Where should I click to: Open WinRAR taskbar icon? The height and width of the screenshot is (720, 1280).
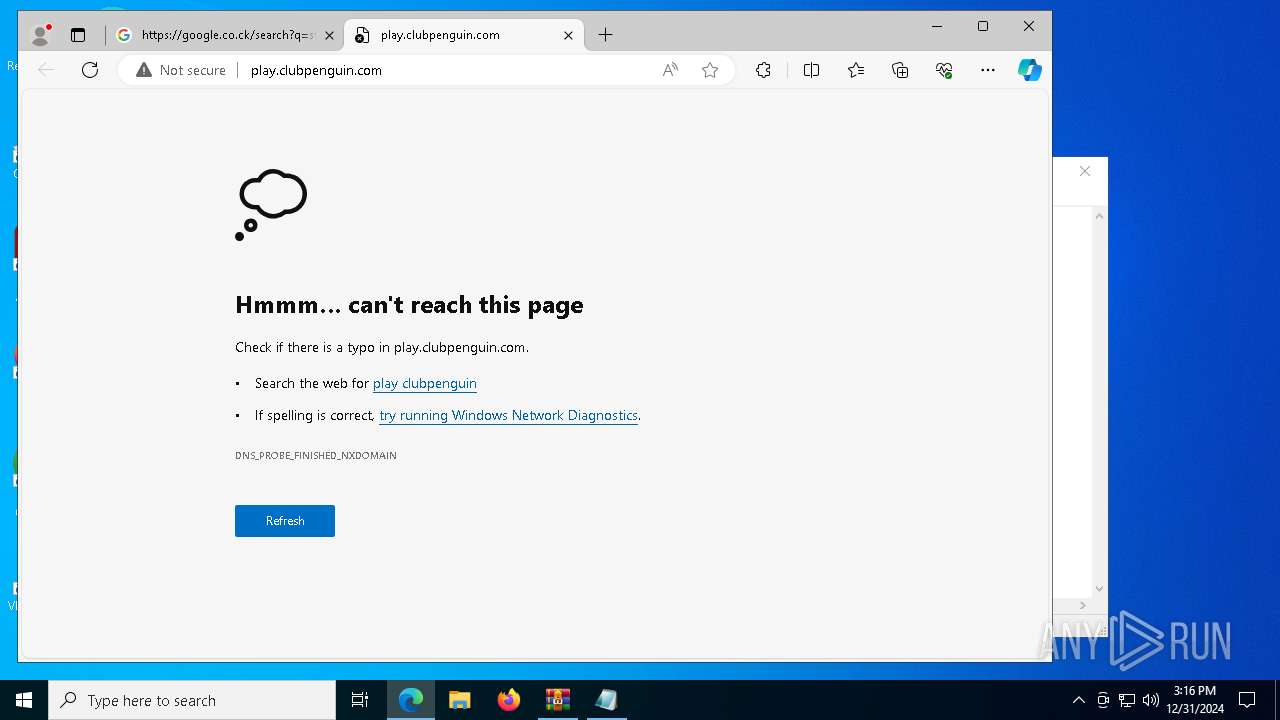click(x=558, y=700)
